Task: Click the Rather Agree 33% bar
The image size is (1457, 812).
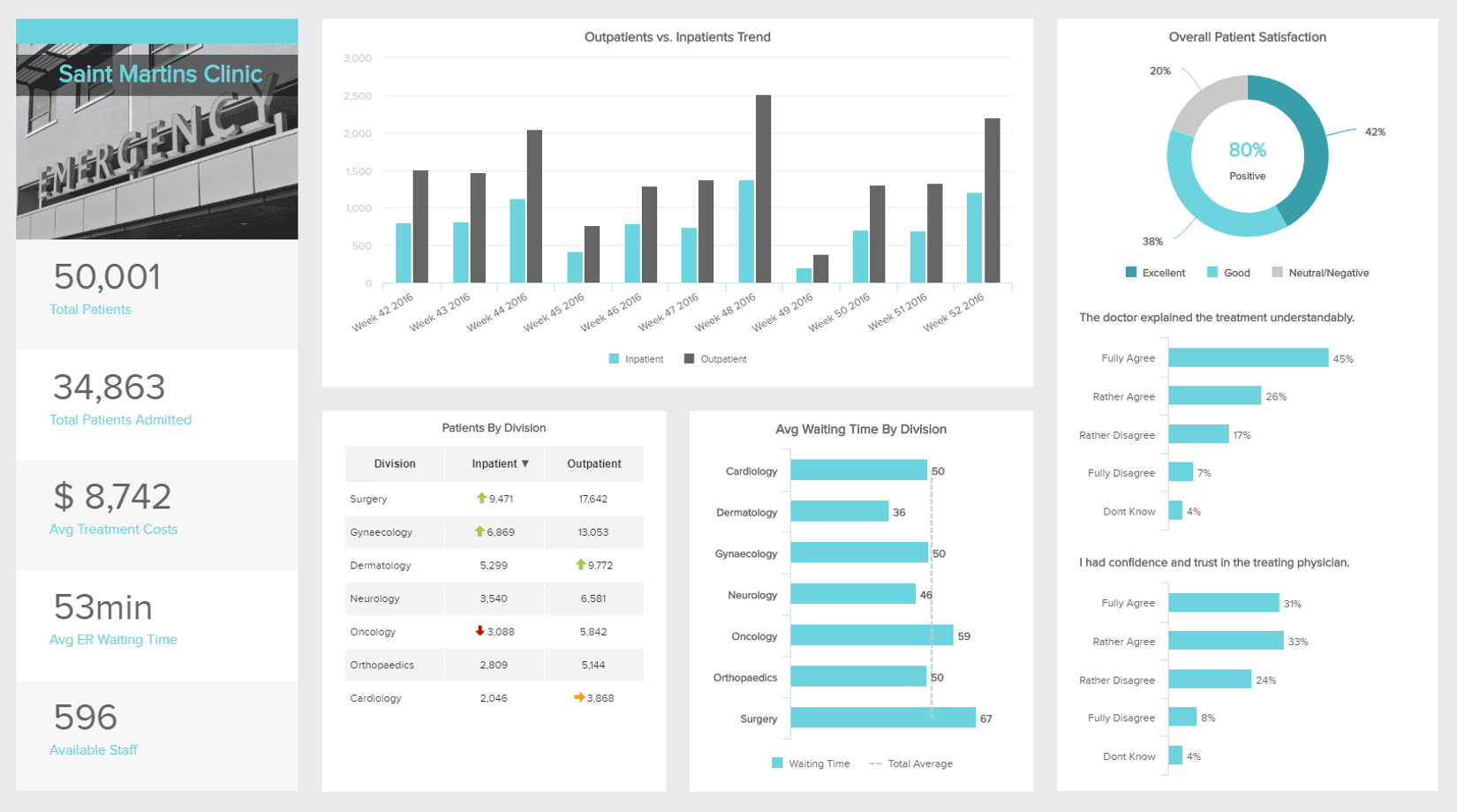Action: point(1227,641)
